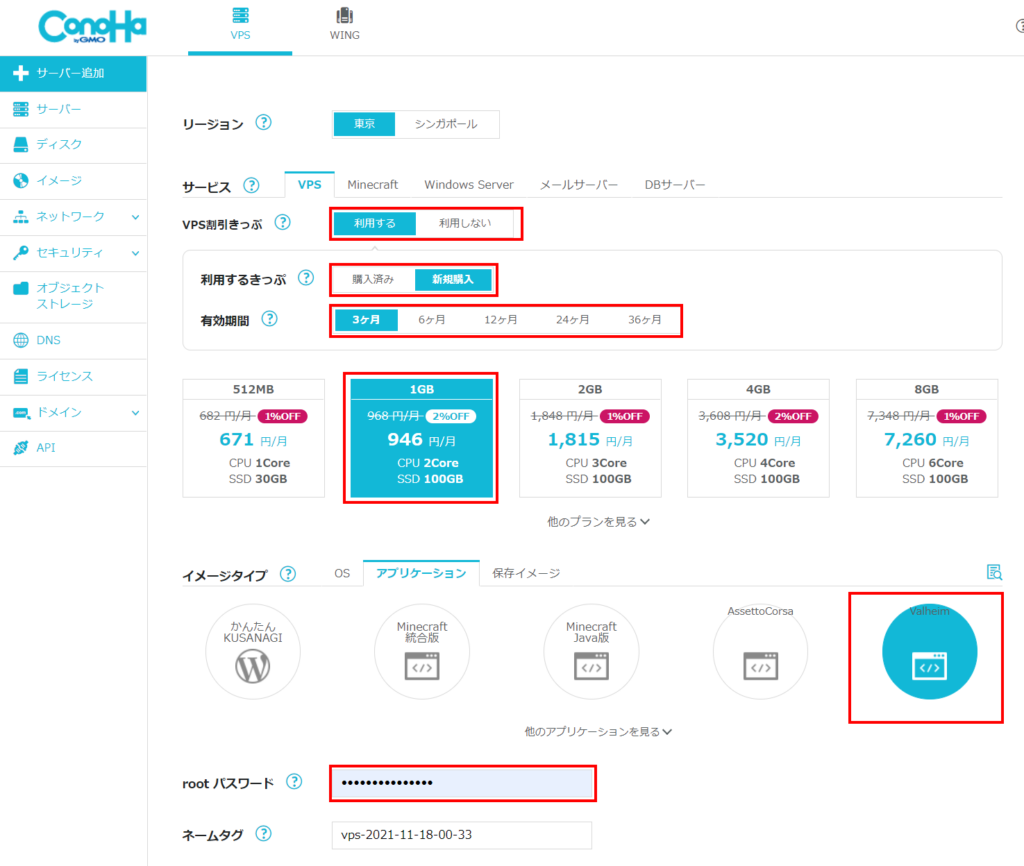Click the API plug icon
The height and width of the screenshot is (866, 1024).
(21, 447)
